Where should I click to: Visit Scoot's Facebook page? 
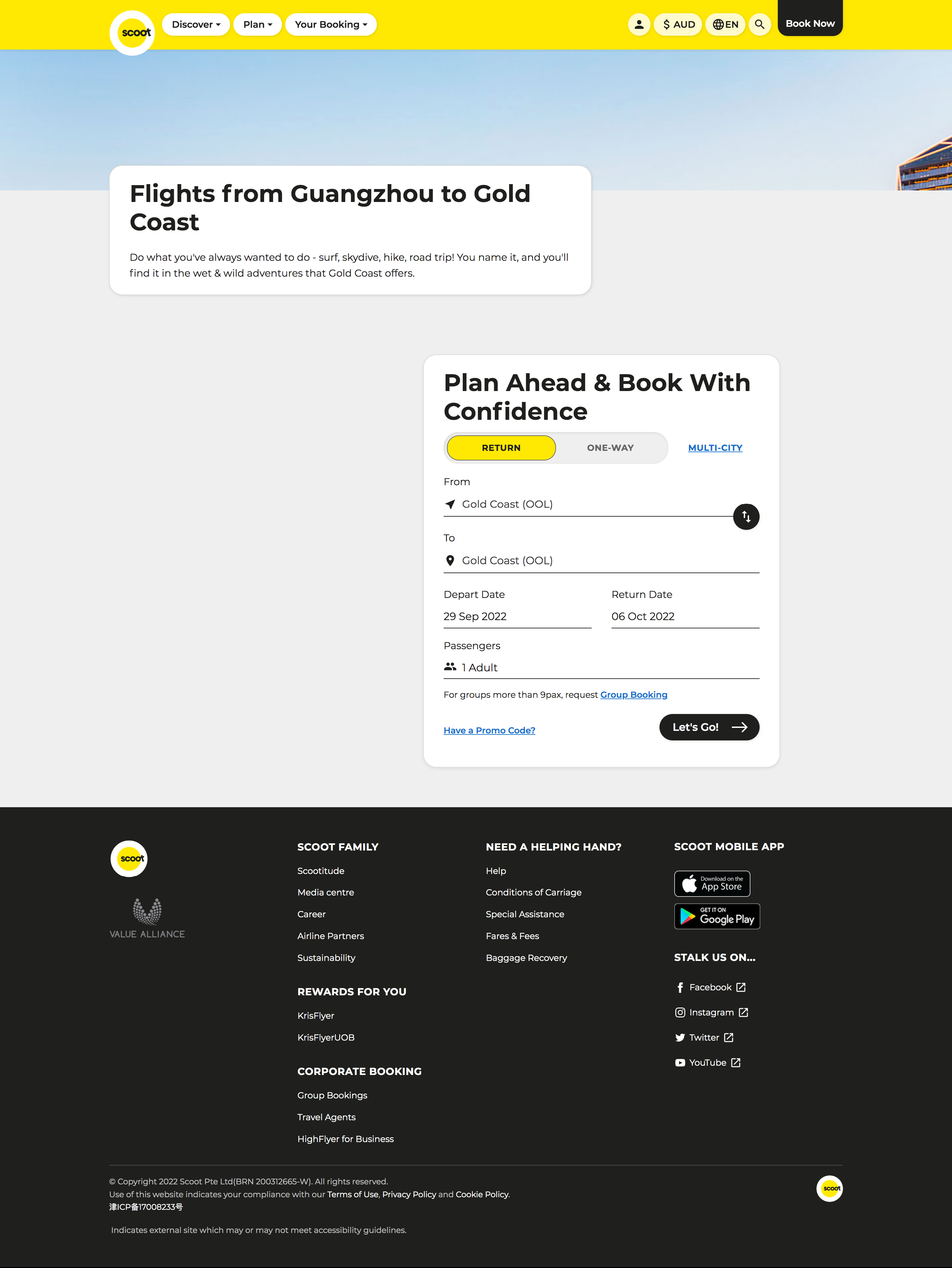click(711, 987)
